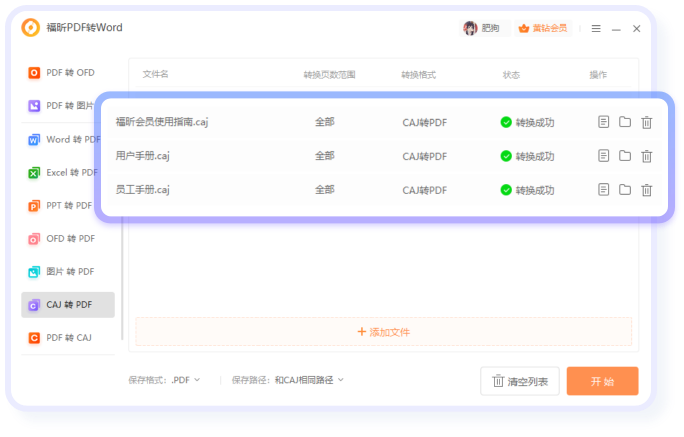Select OFD 转 PDF option

pos(68,239)
